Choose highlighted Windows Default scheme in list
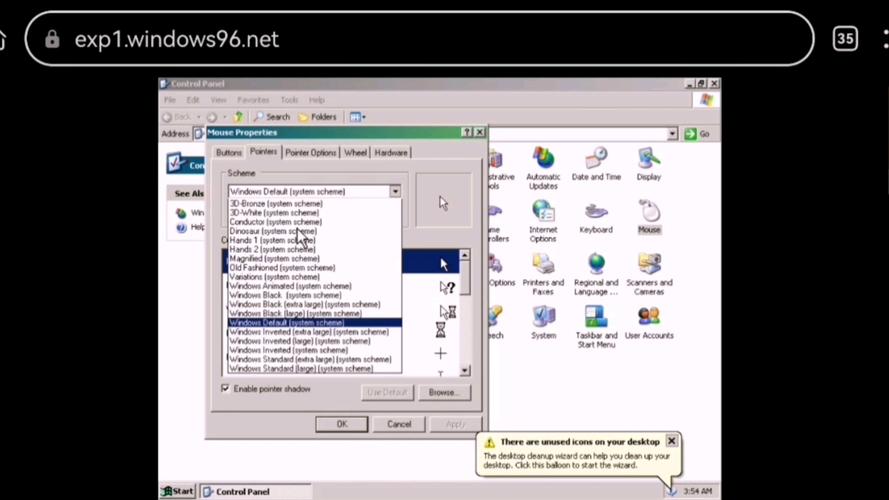Screen dimensions: 889x500 (315, 323)
